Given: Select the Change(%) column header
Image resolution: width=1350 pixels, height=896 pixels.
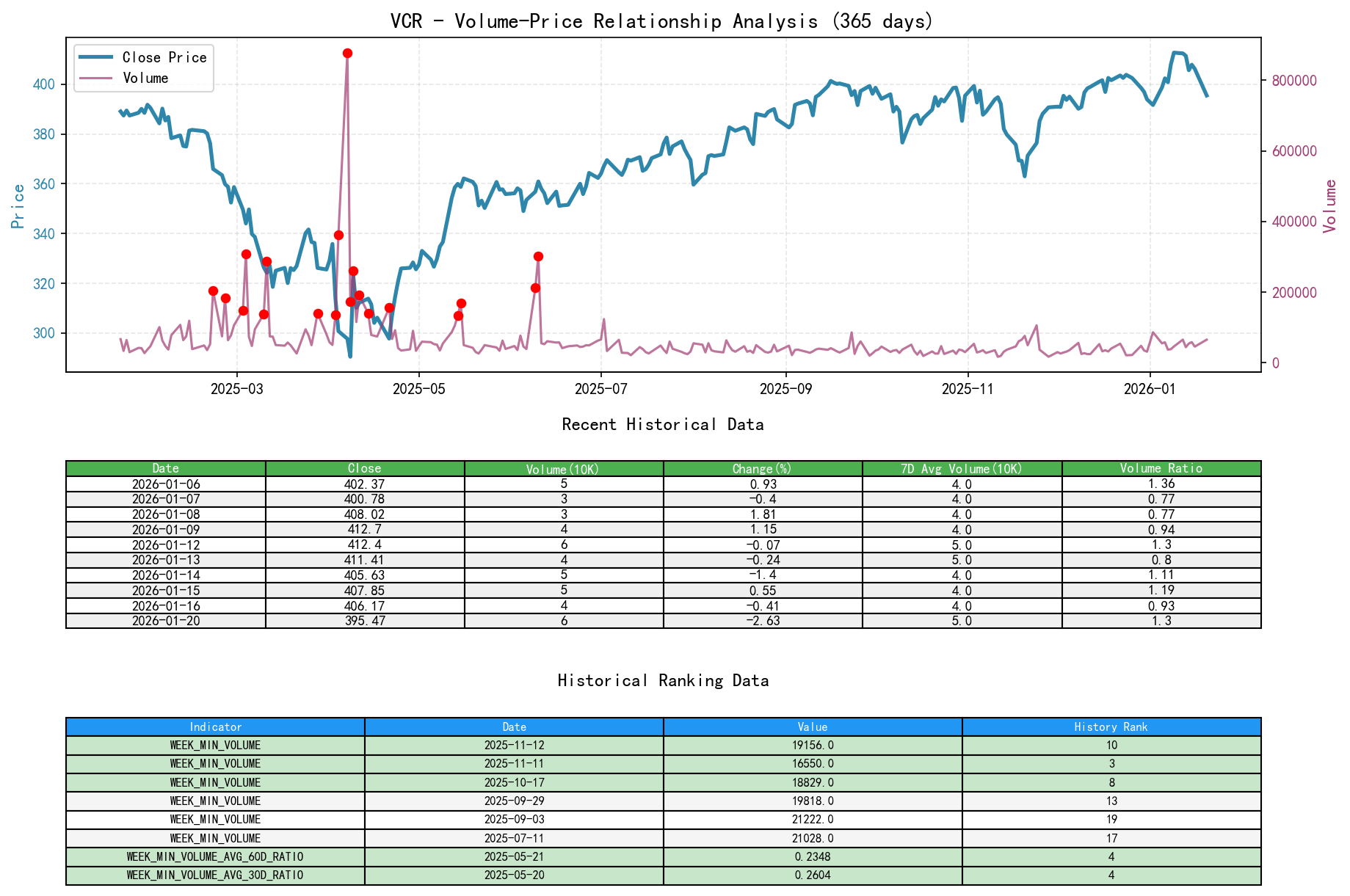Looking at the screenshot, I should click(763, 467).
